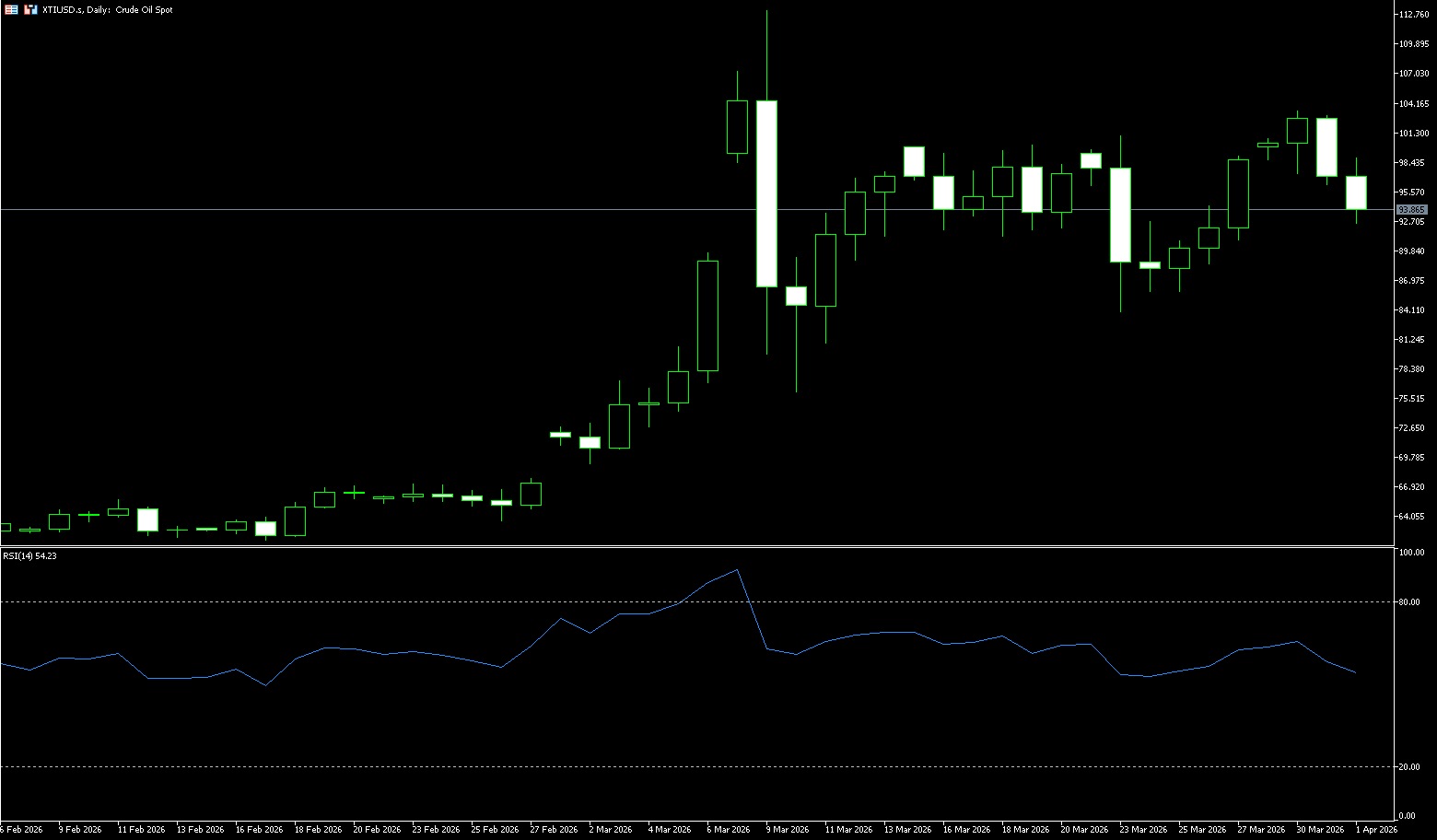Click the 100.00 RSI scale label

pyautogui.click(x=1411, y=553)
